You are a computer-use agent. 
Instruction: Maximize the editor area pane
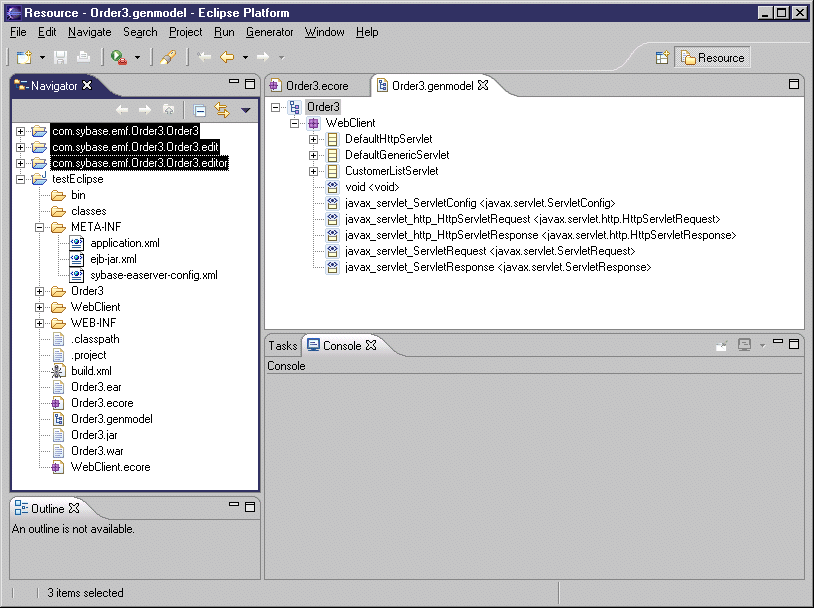(x=795, y=84)
